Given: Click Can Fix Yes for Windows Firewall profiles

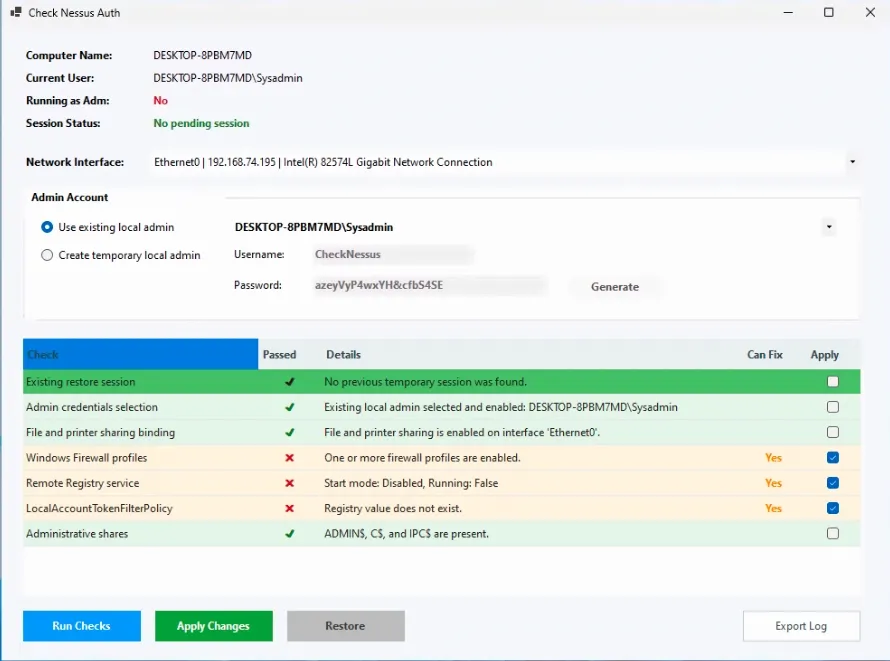Looking at the screenshot, I should (773, 457).
